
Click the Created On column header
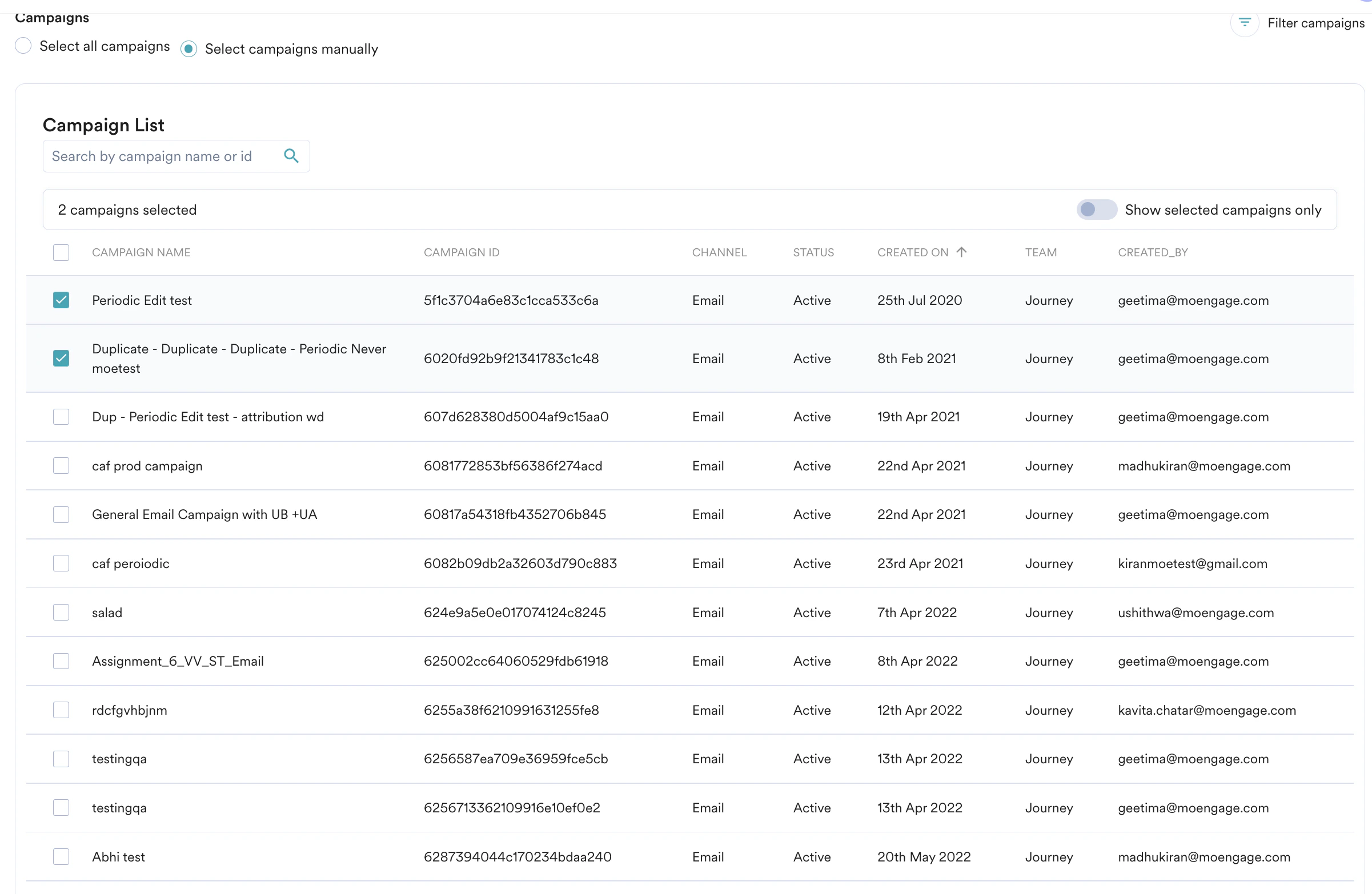point(912,252)
